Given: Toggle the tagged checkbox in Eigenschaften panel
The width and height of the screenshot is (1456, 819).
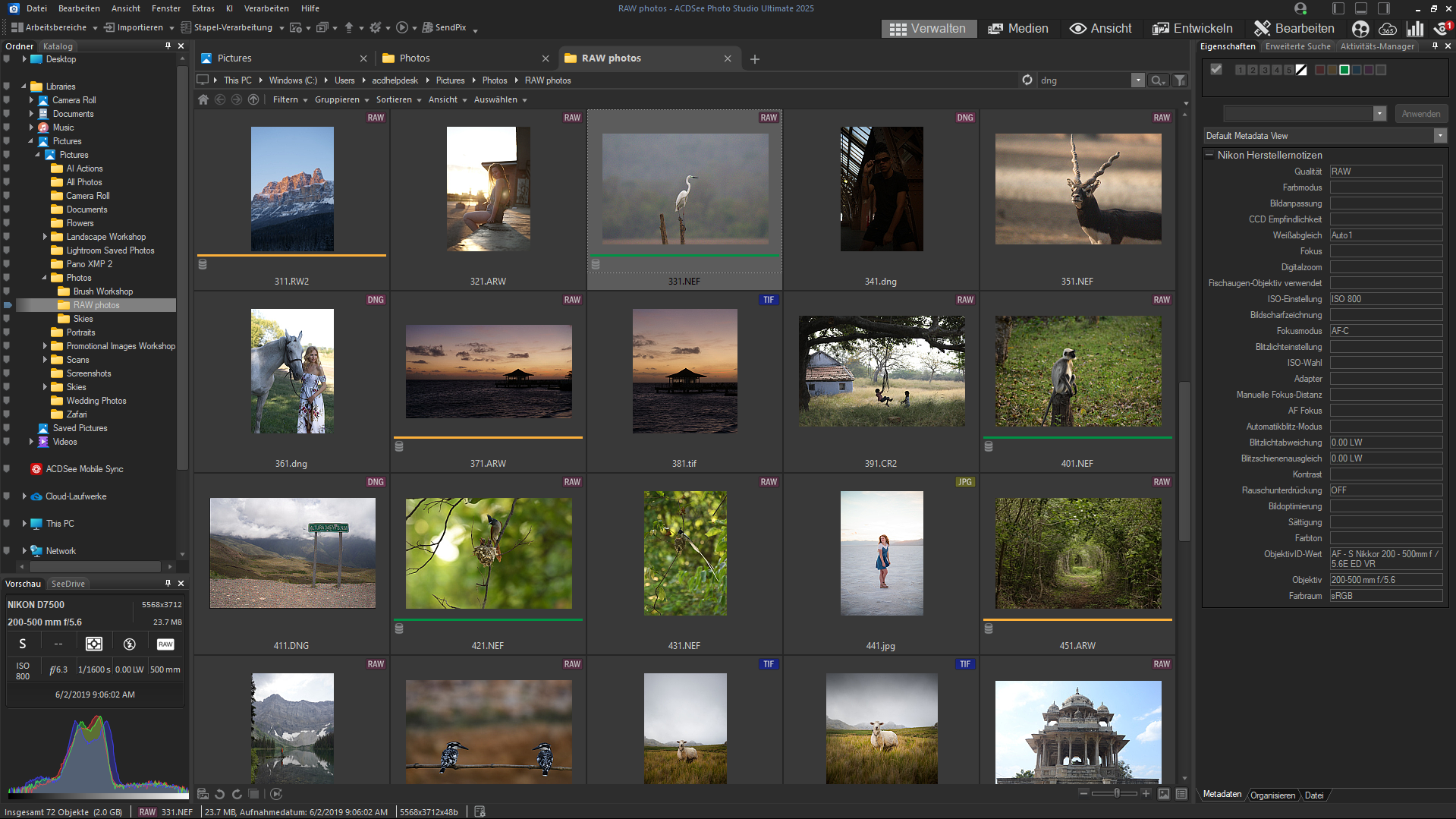Looking at the screenshot, I should pos(1216,70).
